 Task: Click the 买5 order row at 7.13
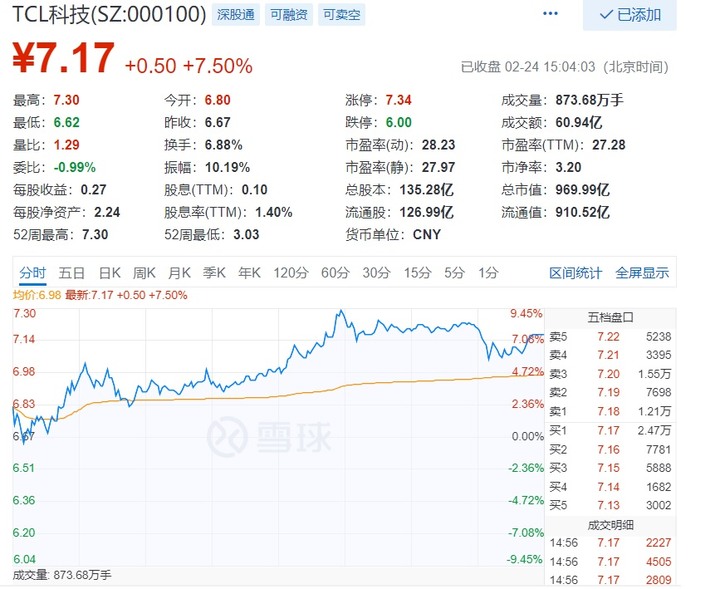pos(610,505)
